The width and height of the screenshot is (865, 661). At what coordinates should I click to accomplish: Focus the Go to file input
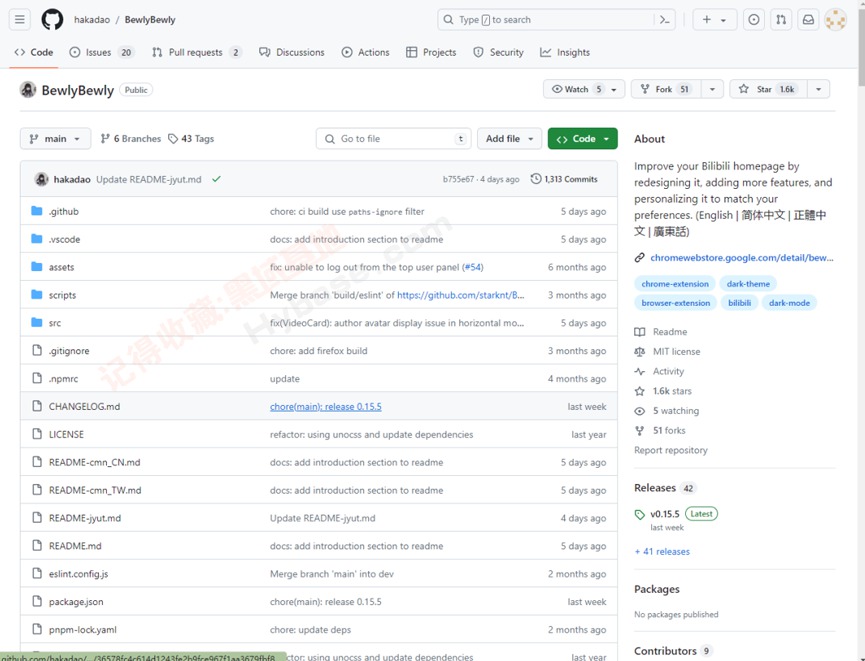[393, 138]
